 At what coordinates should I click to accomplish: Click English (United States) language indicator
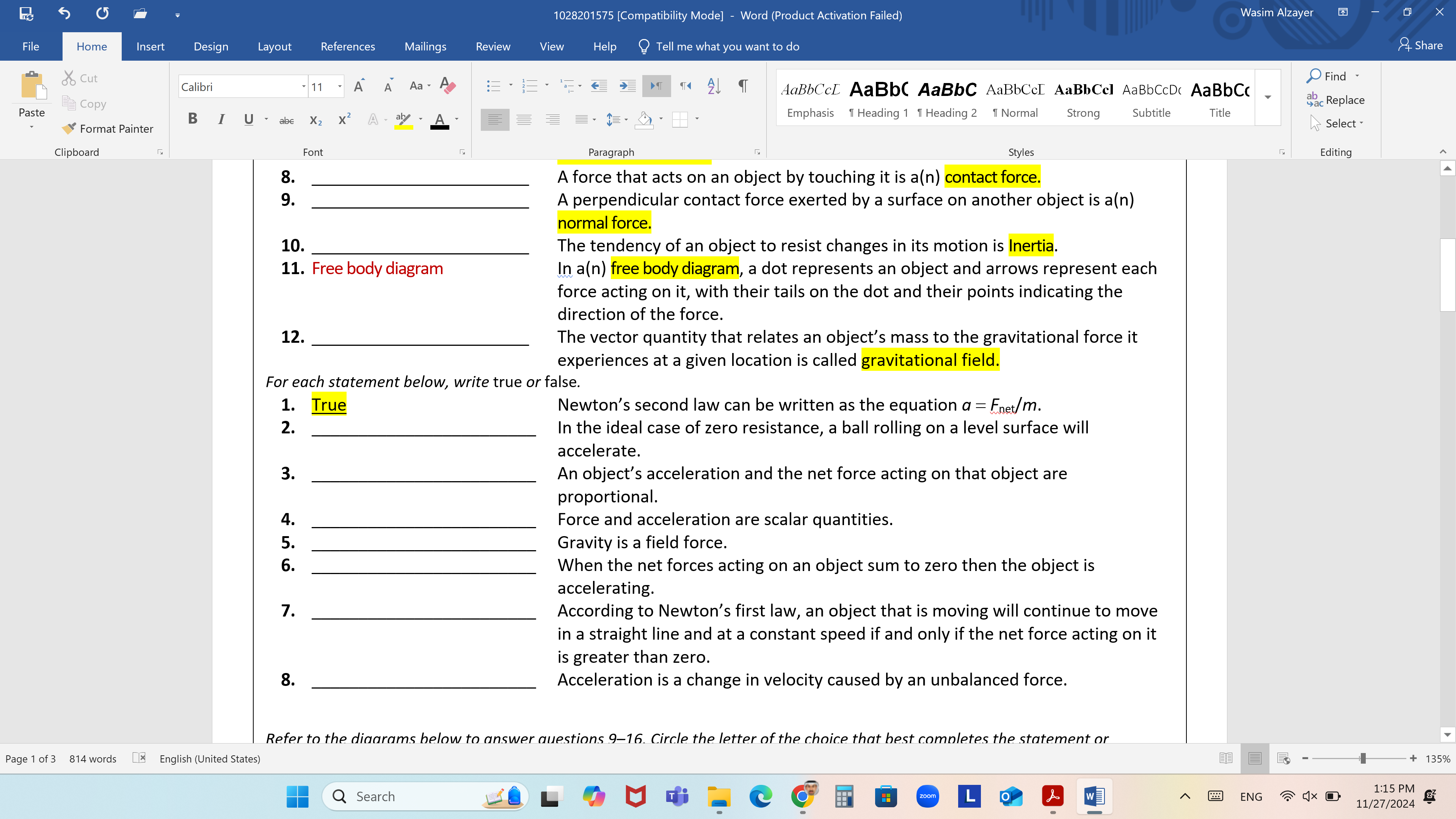coord(210,758)
